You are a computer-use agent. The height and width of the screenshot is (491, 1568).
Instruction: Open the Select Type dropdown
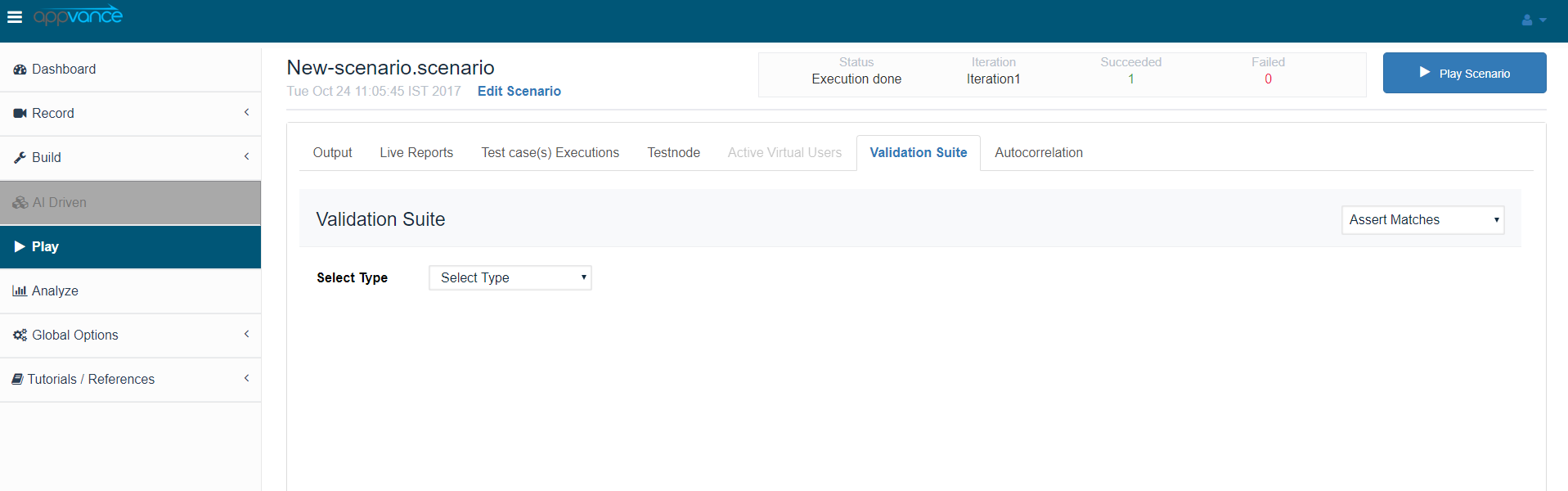[x=510, y=278]
